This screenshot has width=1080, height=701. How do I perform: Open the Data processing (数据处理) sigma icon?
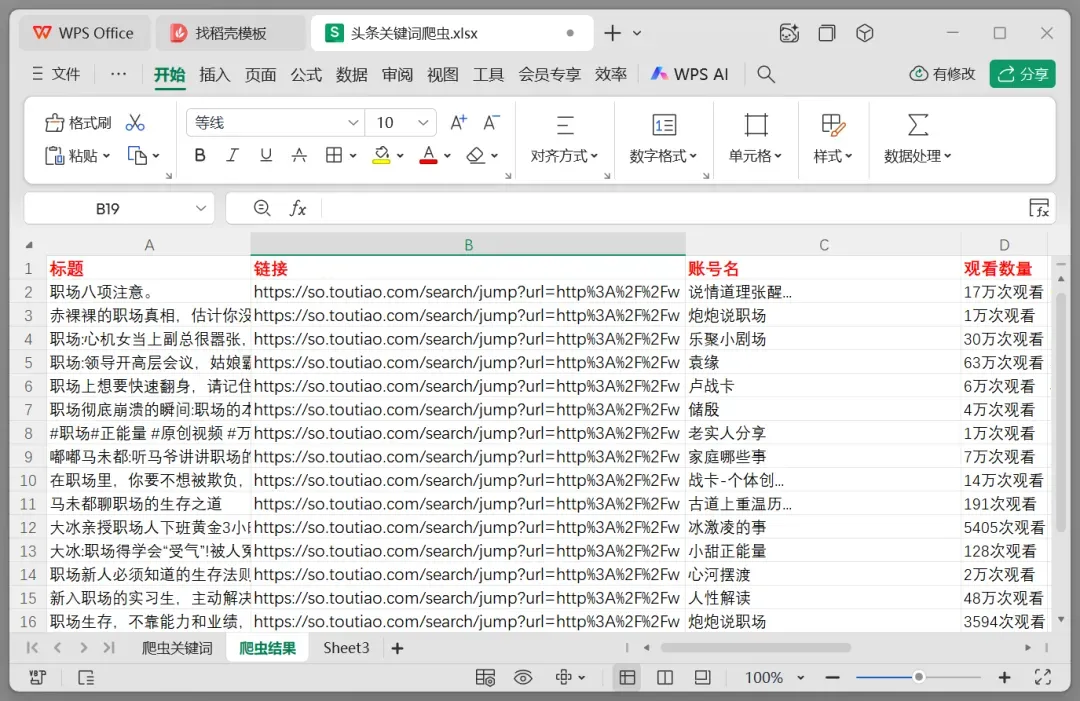(917, 125)
